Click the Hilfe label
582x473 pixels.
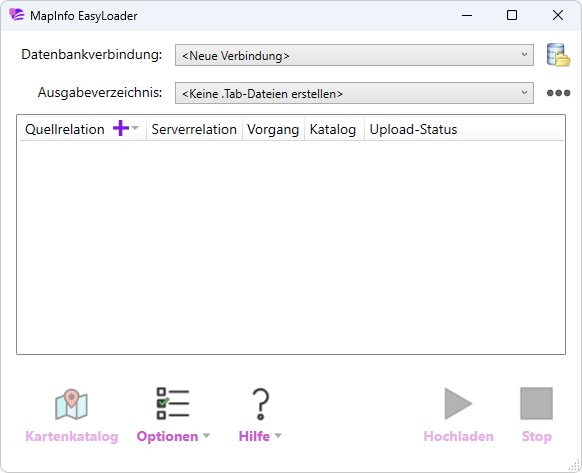tap(254, 436)
